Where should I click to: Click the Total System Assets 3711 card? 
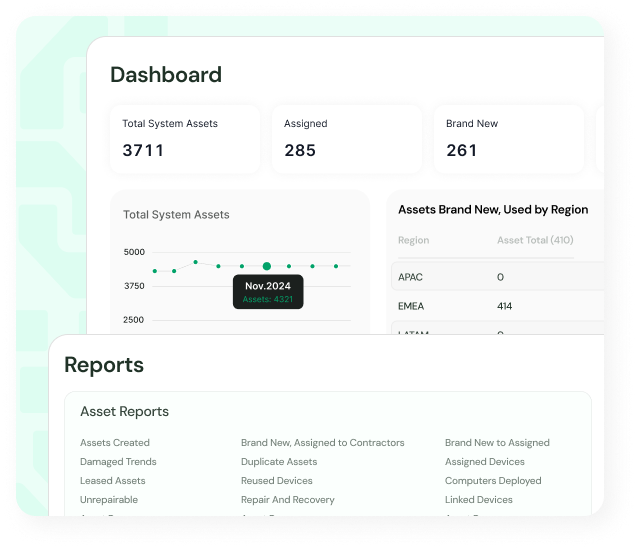(184, 139)
